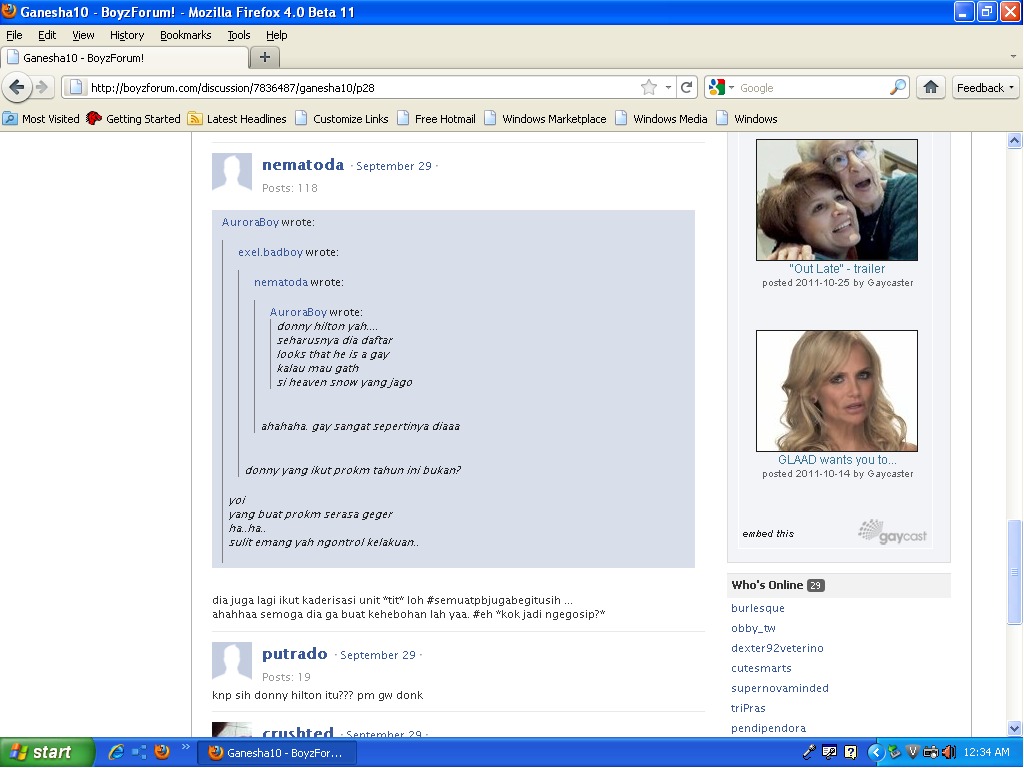Click Show Desktop quick launch icon
Image resolution: width=1024 pixels, height=768 pixels.
click(x=139, y=752)
